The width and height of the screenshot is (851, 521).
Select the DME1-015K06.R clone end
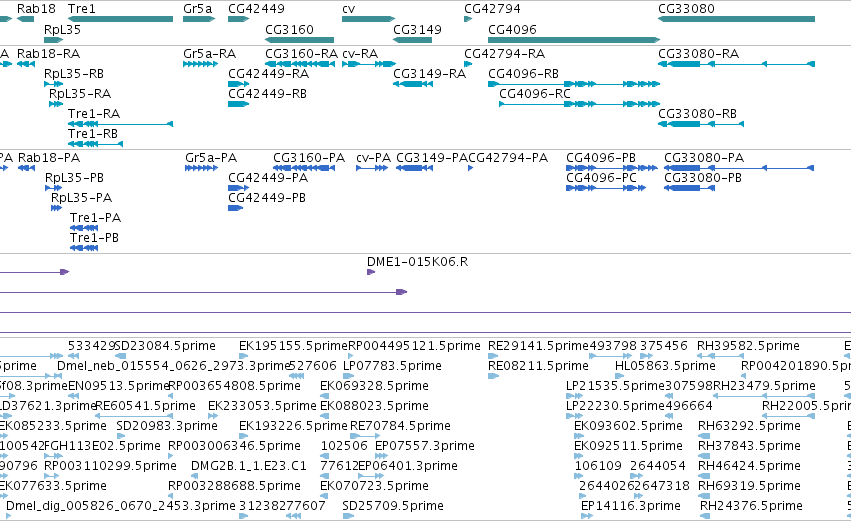click(371, 272)
